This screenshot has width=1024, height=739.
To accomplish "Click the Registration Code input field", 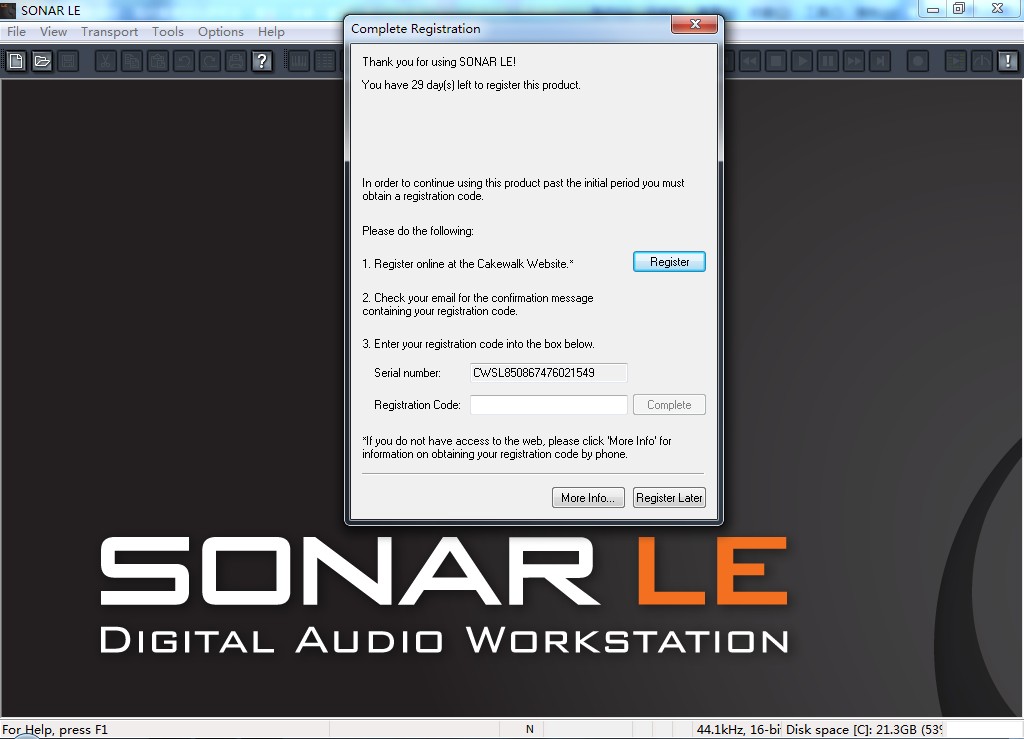I will pos(549,405).
